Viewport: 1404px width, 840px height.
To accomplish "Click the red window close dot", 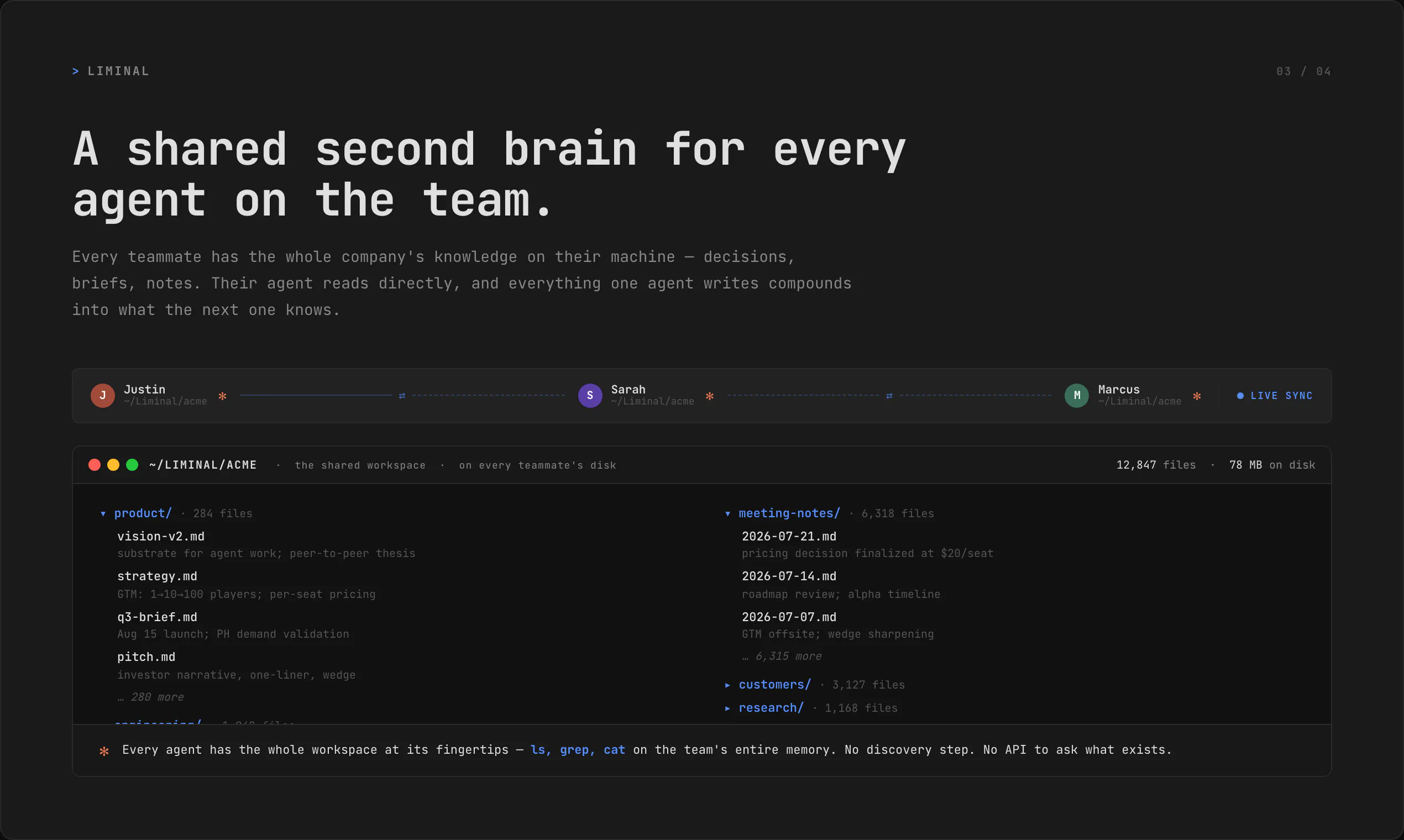I will [x=95, y=465].
